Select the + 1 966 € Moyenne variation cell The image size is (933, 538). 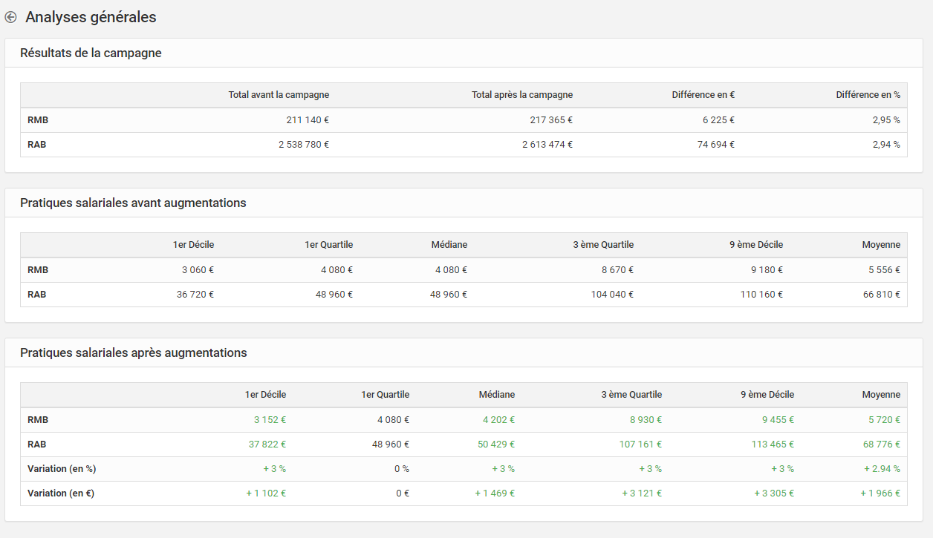[x=880, y=493]
